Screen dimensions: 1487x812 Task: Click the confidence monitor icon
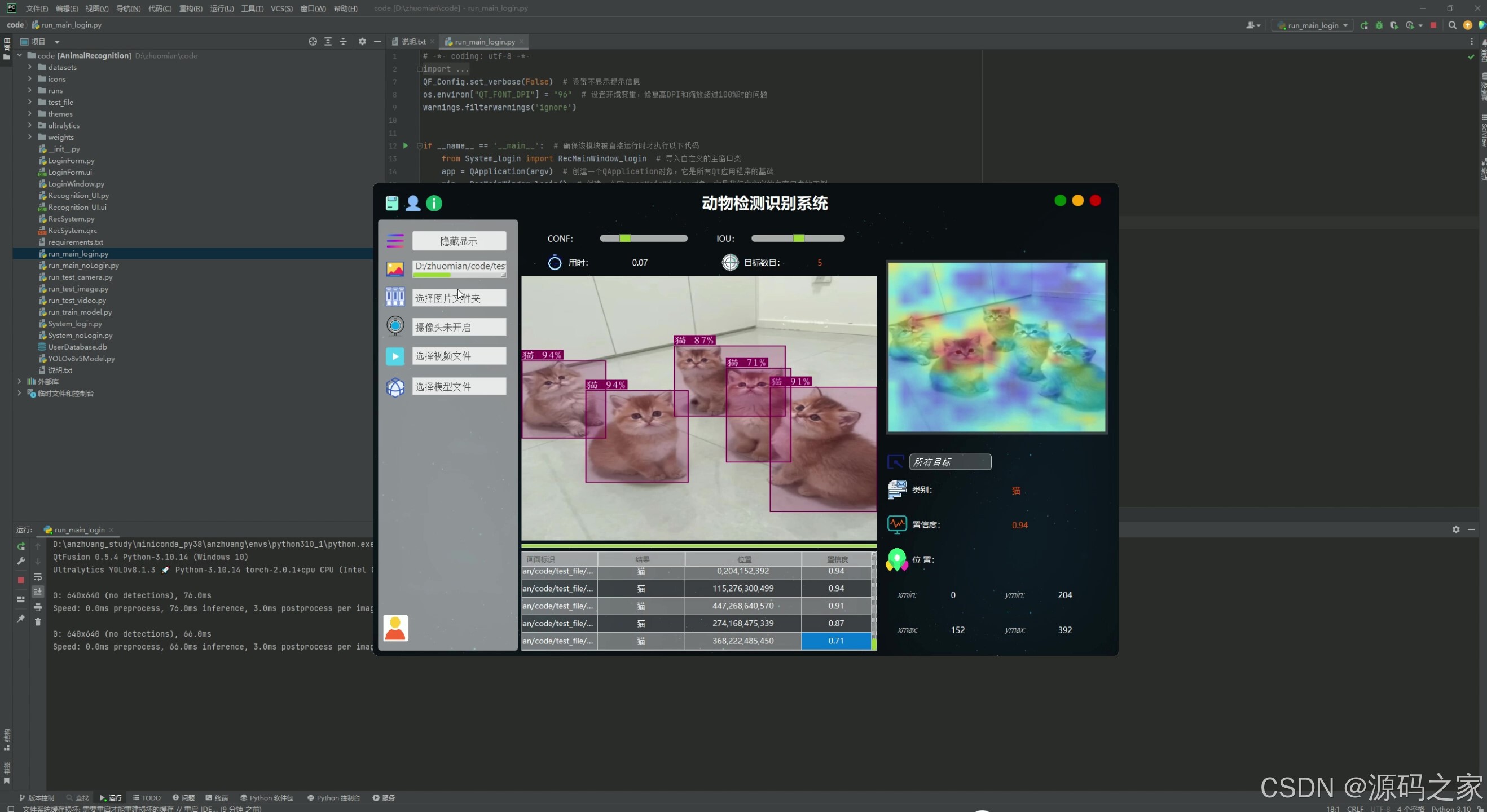point(896,524)
